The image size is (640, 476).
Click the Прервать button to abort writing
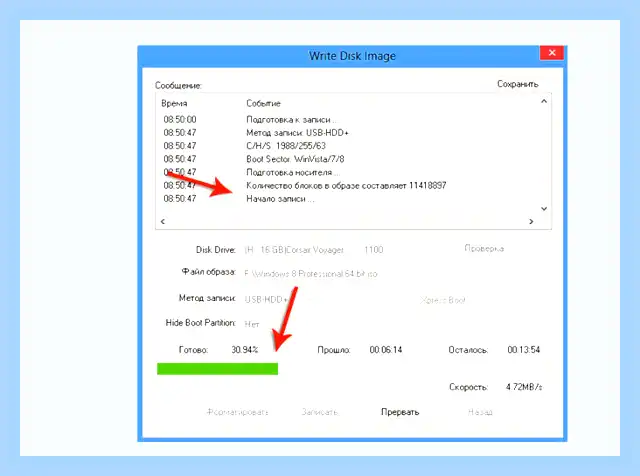(400, 412)
